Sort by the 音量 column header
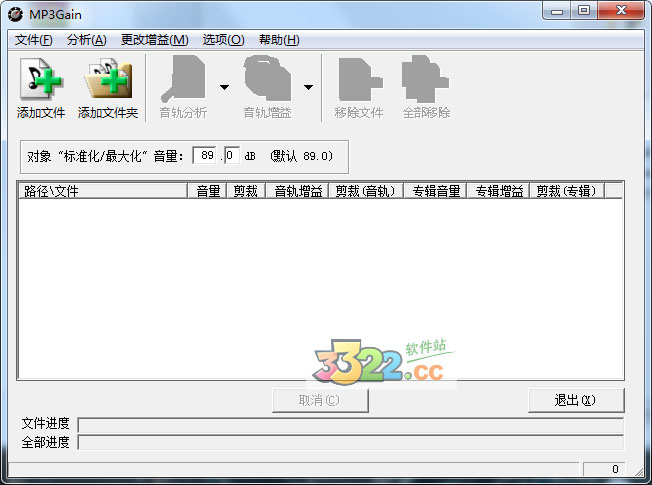The height and width of the screenshot is (485, 652). (x=207, y=191)
